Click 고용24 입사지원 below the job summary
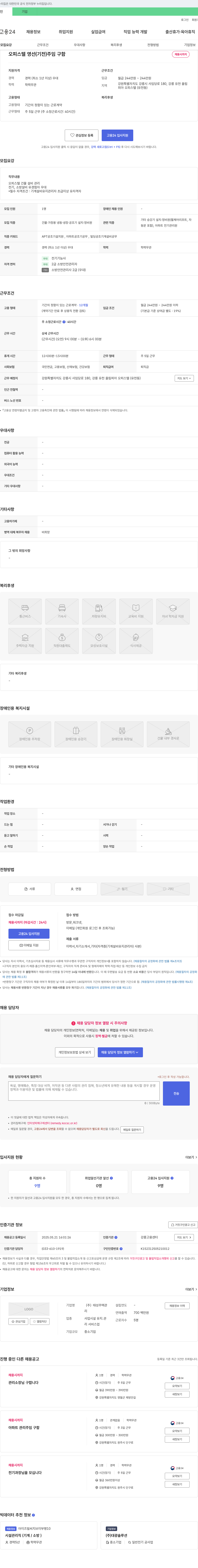This screenshot has height=1568, width=198. 117,135
